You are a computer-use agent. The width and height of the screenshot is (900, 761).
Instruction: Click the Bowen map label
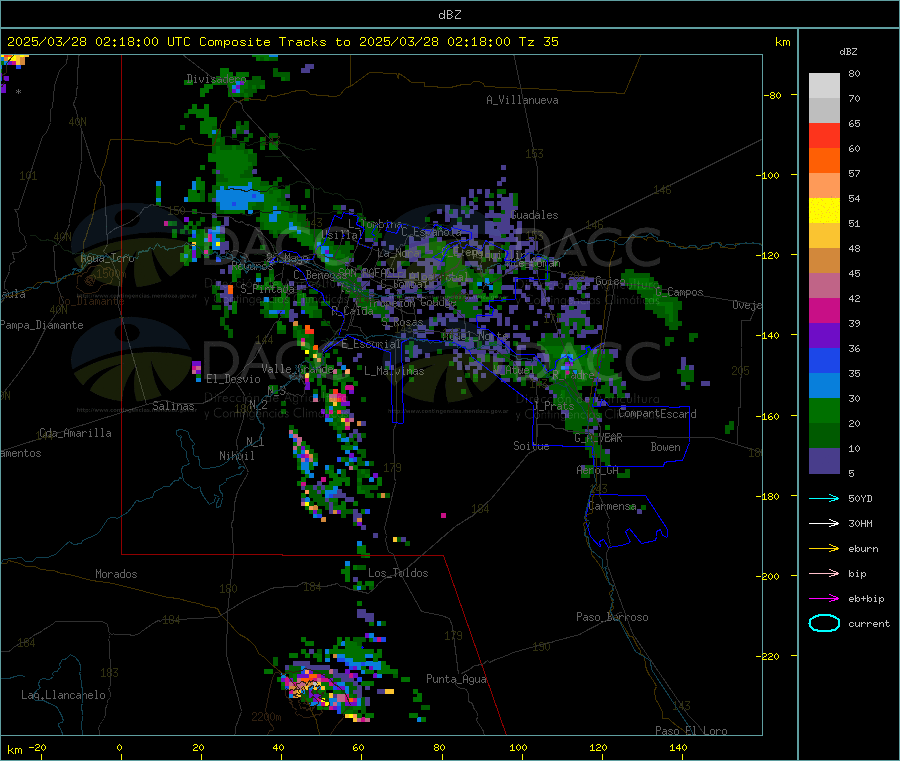(665, 447)
